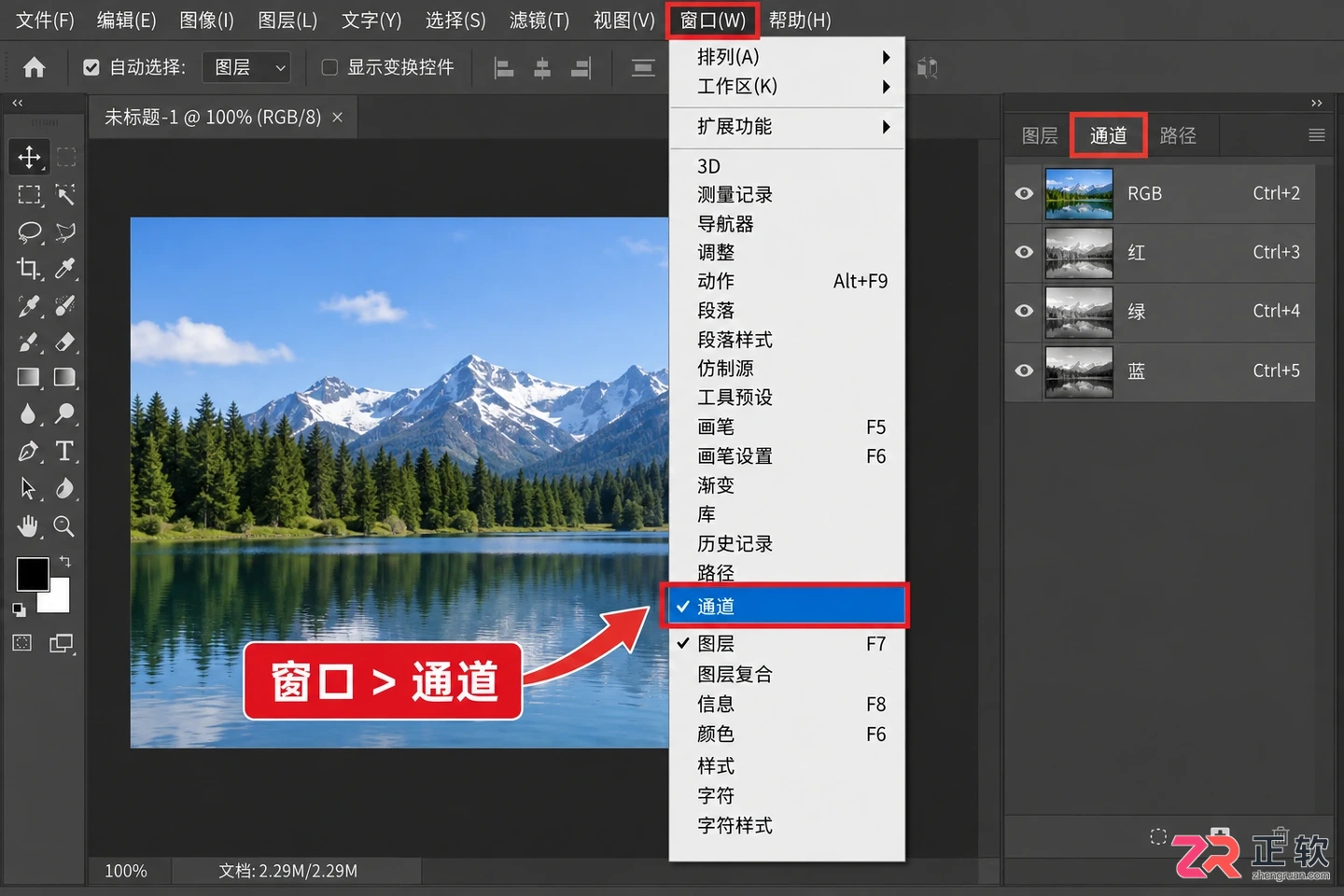Screen dimensions: 1344x896
Task: Toggle Quick Mask mode icon
Action: pyautogui.click(x=22, y=643)
